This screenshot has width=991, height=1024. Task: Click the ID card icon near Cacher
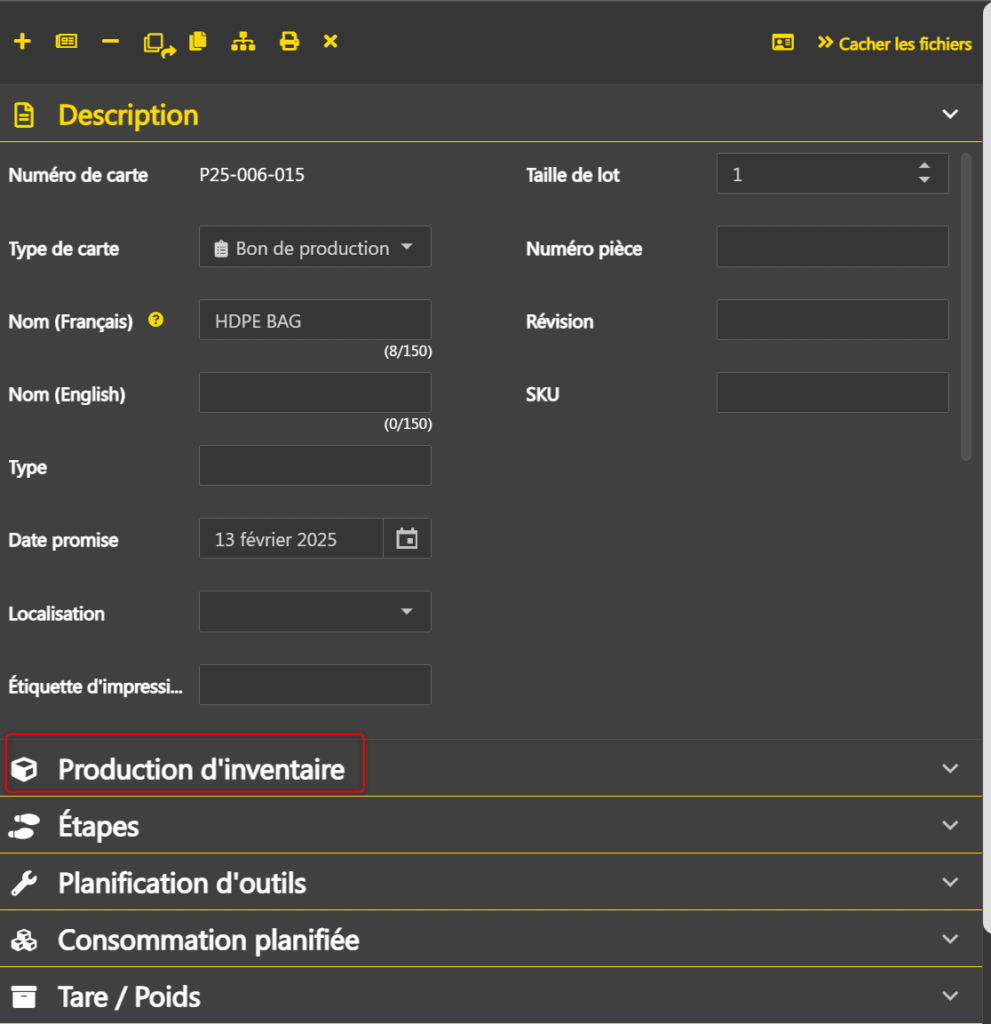click(783, 43)
